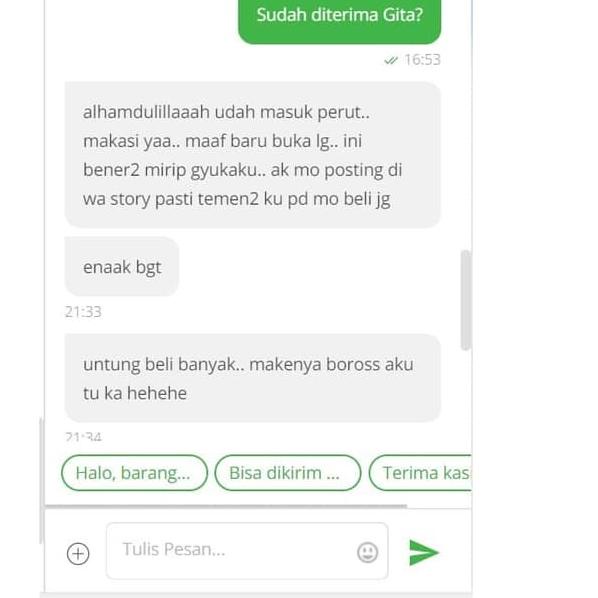This screenshot has width=598, height=598.
Task: Click the plus attachment icon
Action: pos(78,553)
